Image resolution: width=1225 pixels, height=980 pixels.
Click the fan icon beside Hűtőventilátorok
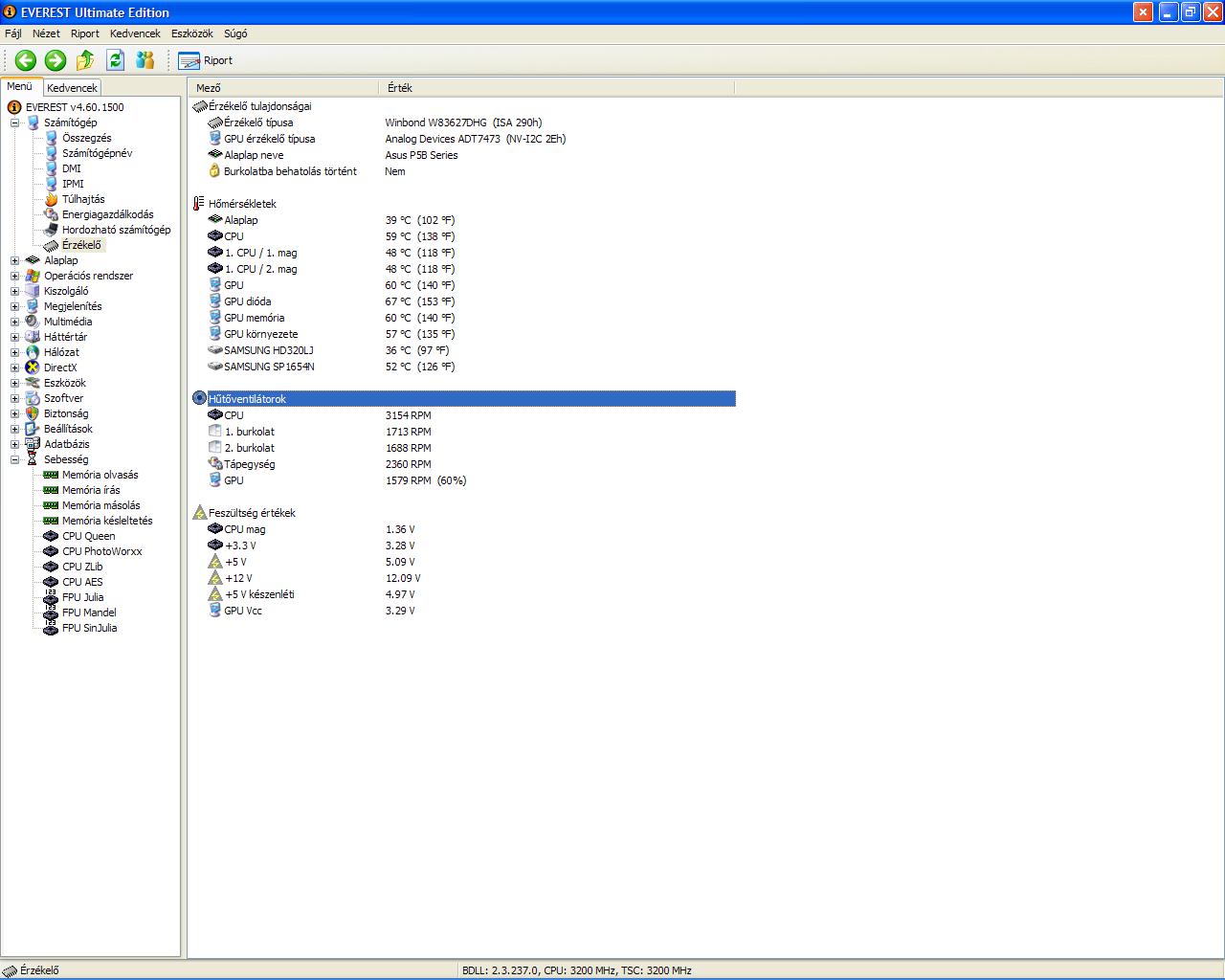click(199, 398)
